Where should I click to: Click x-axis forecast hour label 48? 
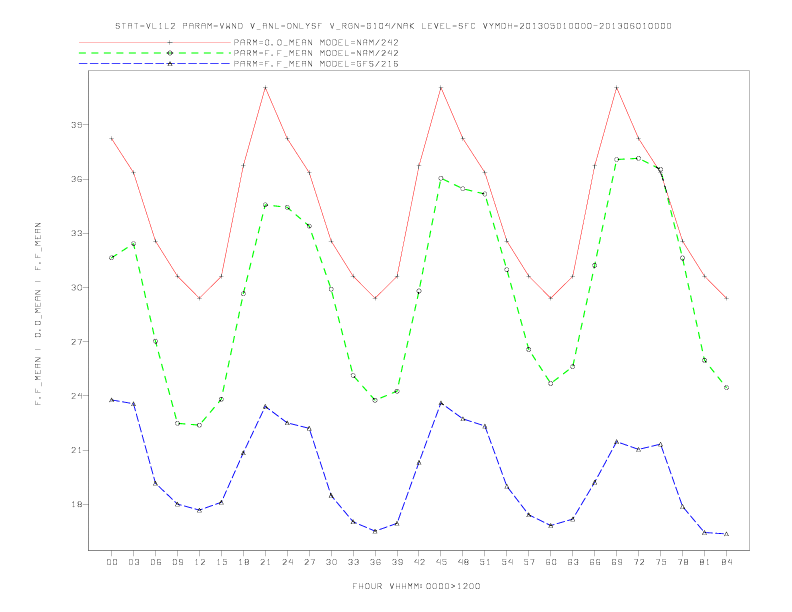[463, 562]
